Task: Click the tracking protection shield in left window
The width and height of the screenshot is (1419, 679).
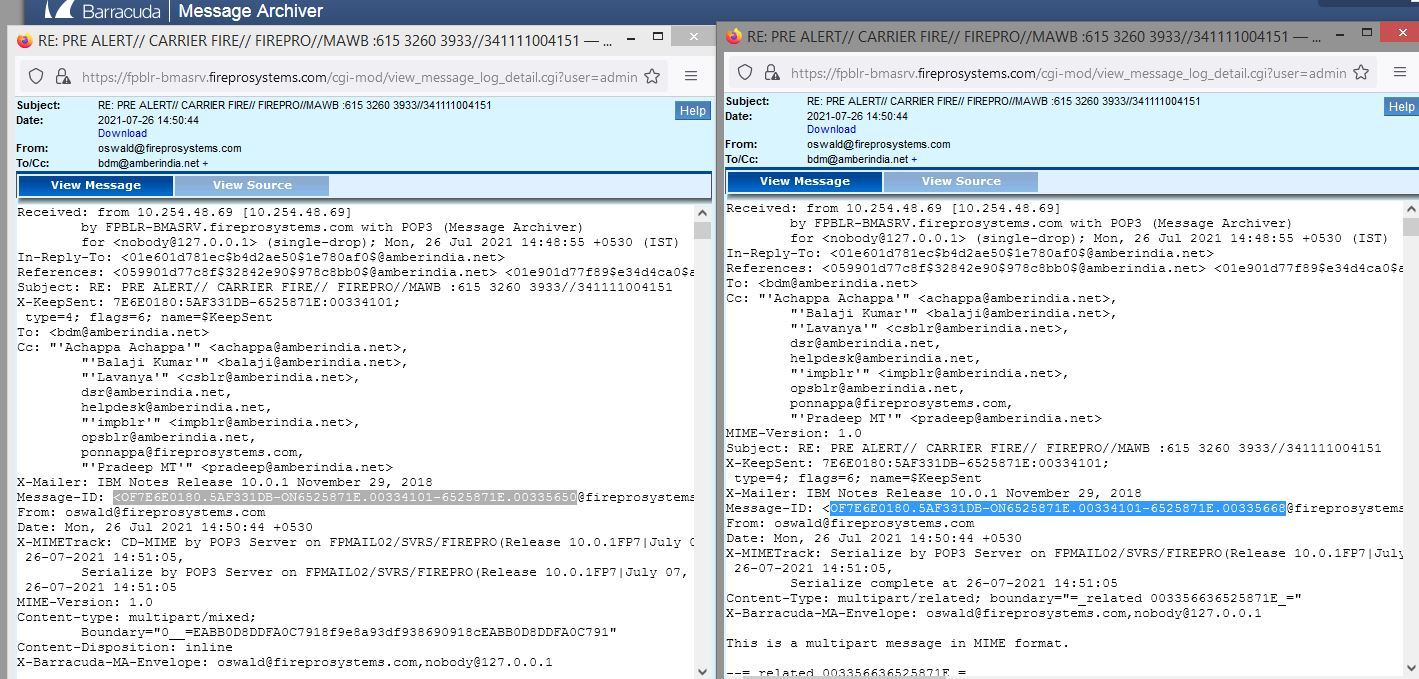Action: [x=36, y=76]
